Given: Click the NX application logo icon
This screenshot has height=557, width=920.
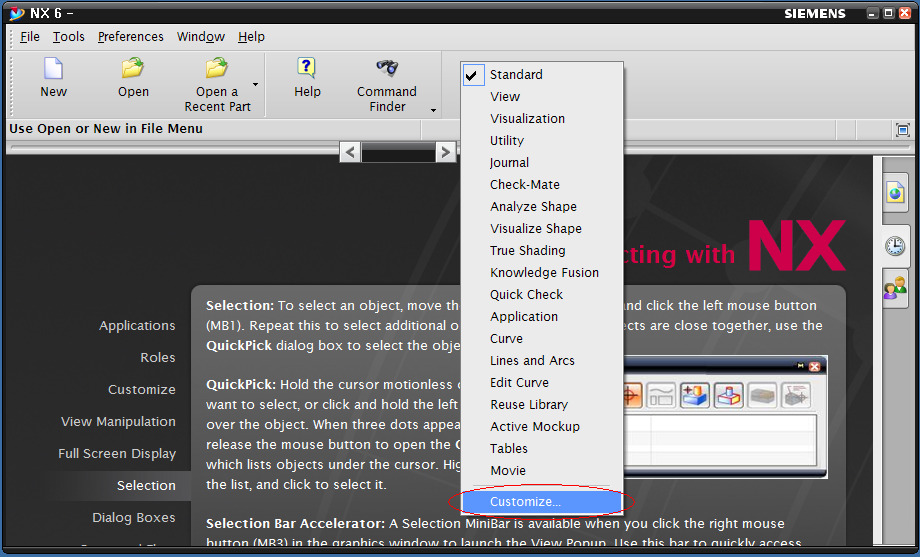Looking at the screenshot, I should (17, 13).
